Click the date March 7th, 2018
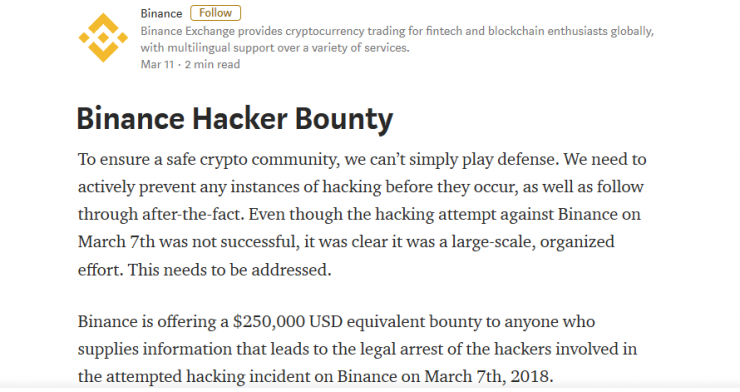 [x=488, y=376]
